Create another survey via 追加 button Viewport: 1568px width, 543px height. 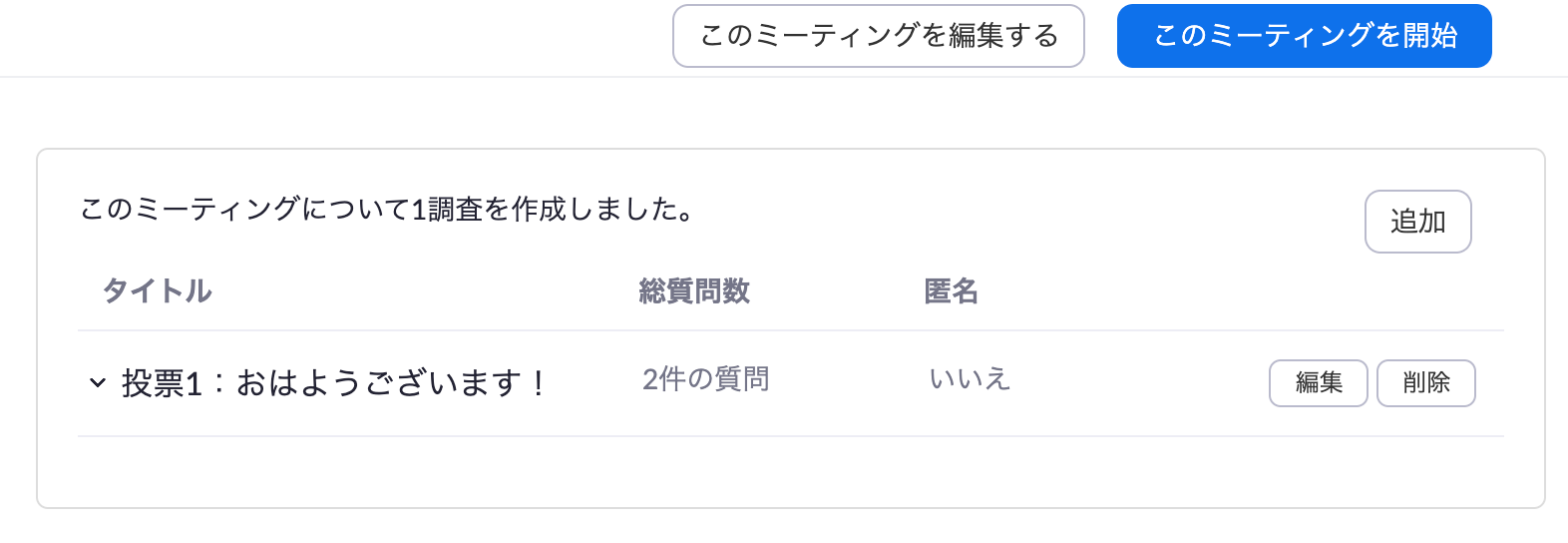(1417, 222)
